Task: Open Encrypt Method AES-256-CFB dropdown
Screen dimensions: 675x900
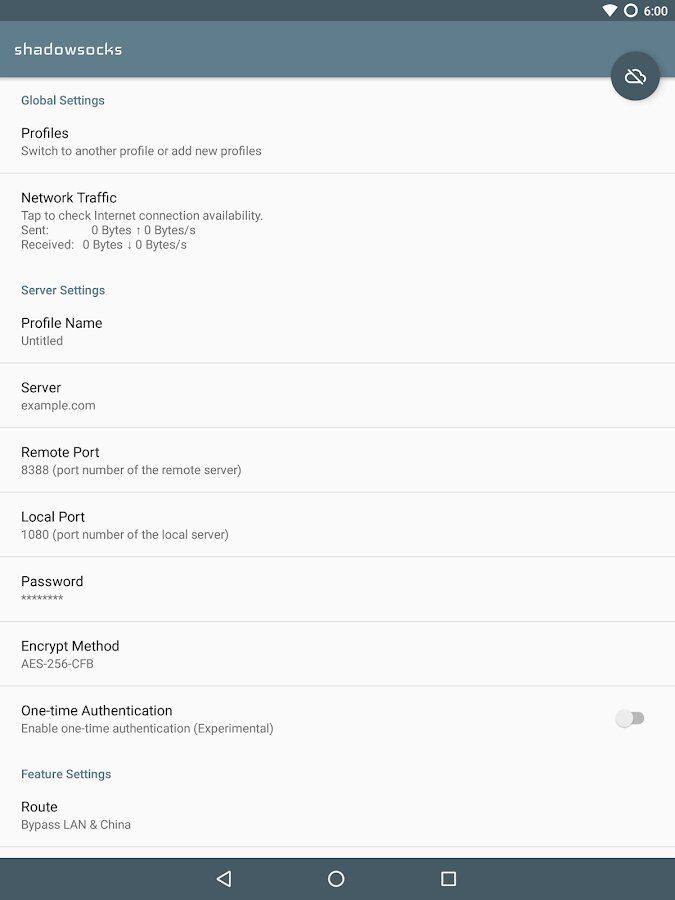Action: pyautogui.click(x=338, y=654)
